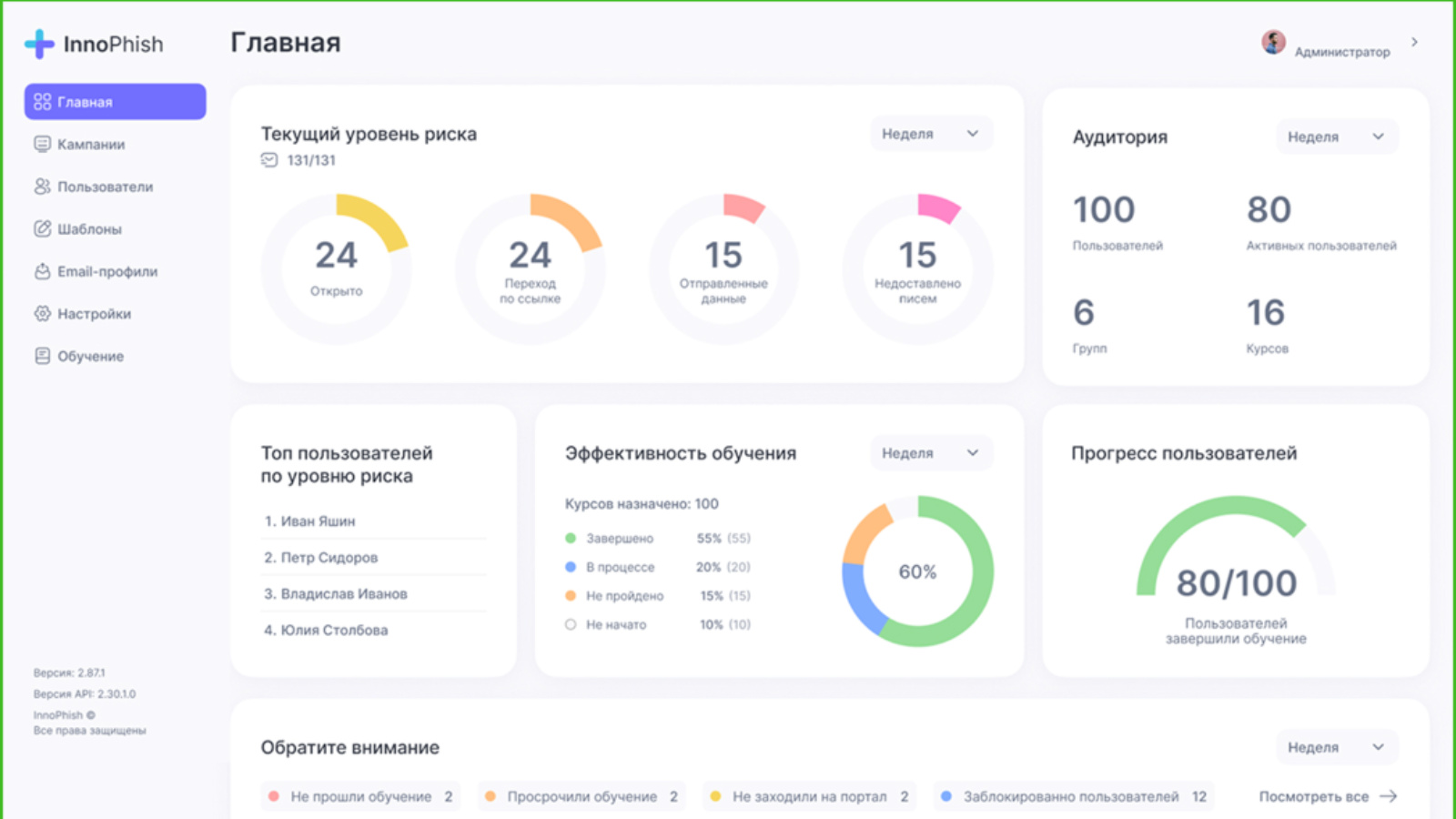
Task: Open Неделя dropdown in Обратите внимание section
Action: pos(1336,747)
